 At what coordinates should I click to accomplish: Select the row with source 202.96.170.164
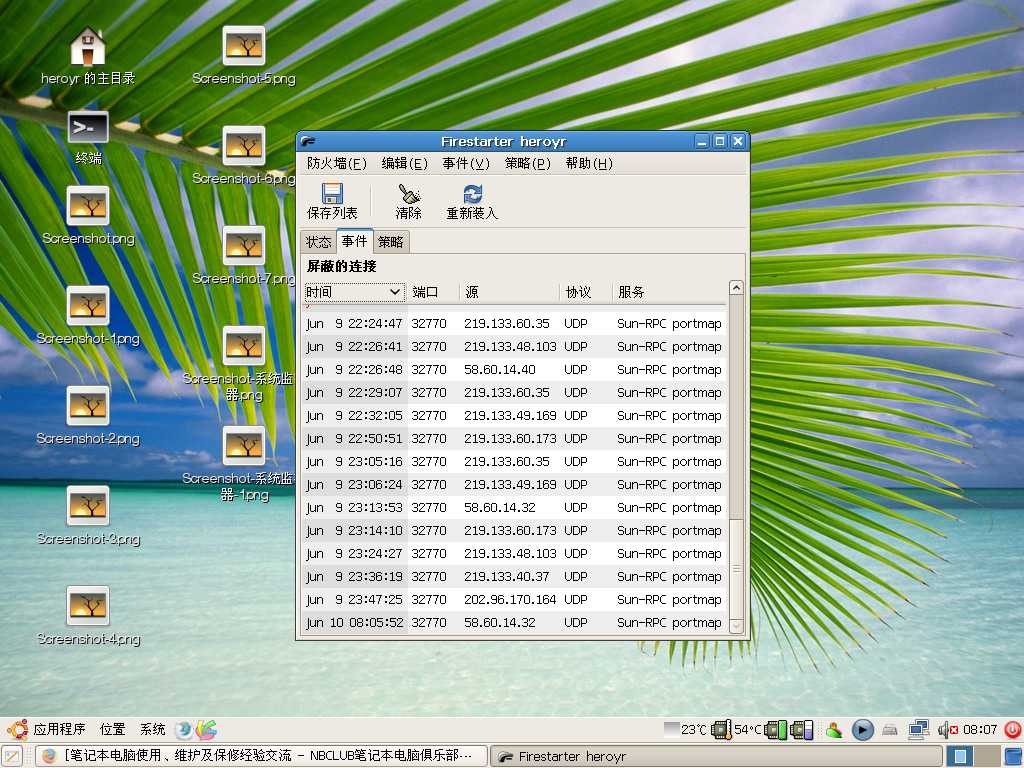click(x=514, y=600)
